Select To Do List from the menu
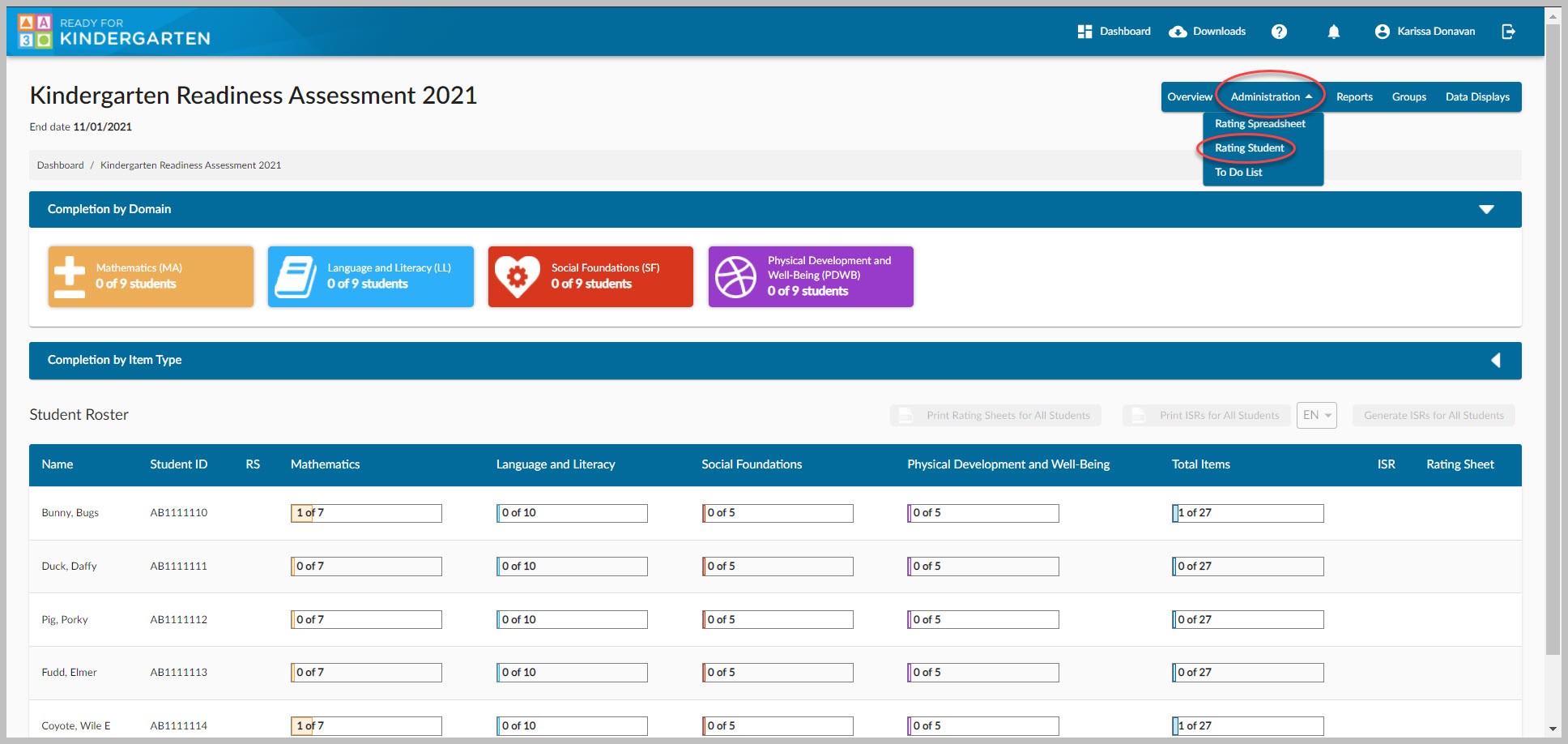 coord(1238,172)
